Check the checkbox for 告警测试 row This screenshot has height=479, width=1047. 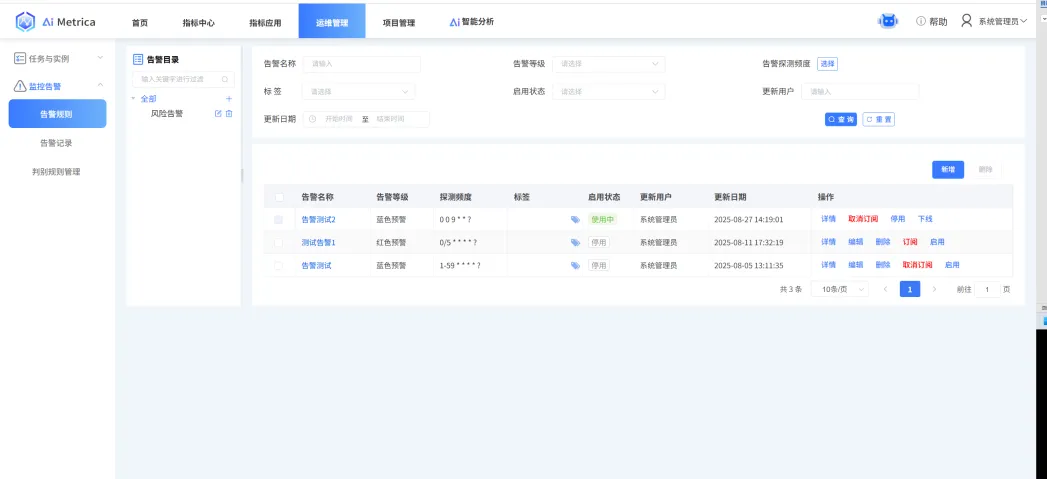tap(279, 265)
